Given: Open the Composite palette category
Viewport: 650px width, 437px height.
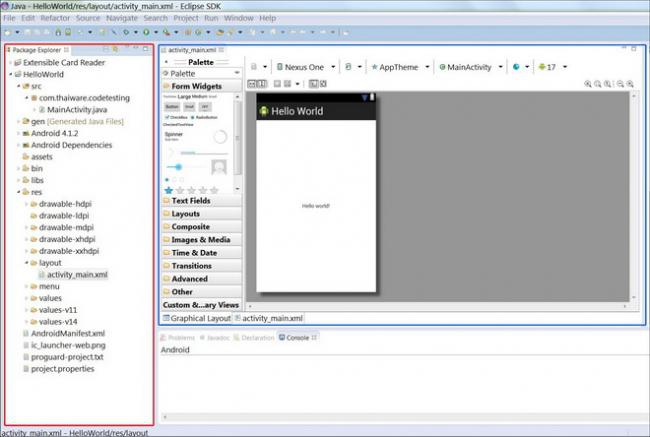Looking at the screenshot, I should (x=201, y=227).
